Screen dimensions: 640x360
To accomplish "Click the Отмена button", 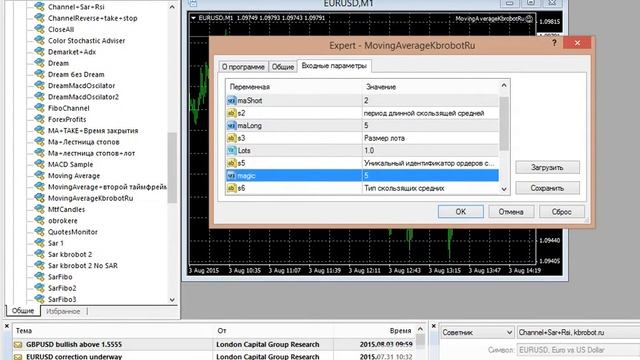I will [x=511, y=211].
